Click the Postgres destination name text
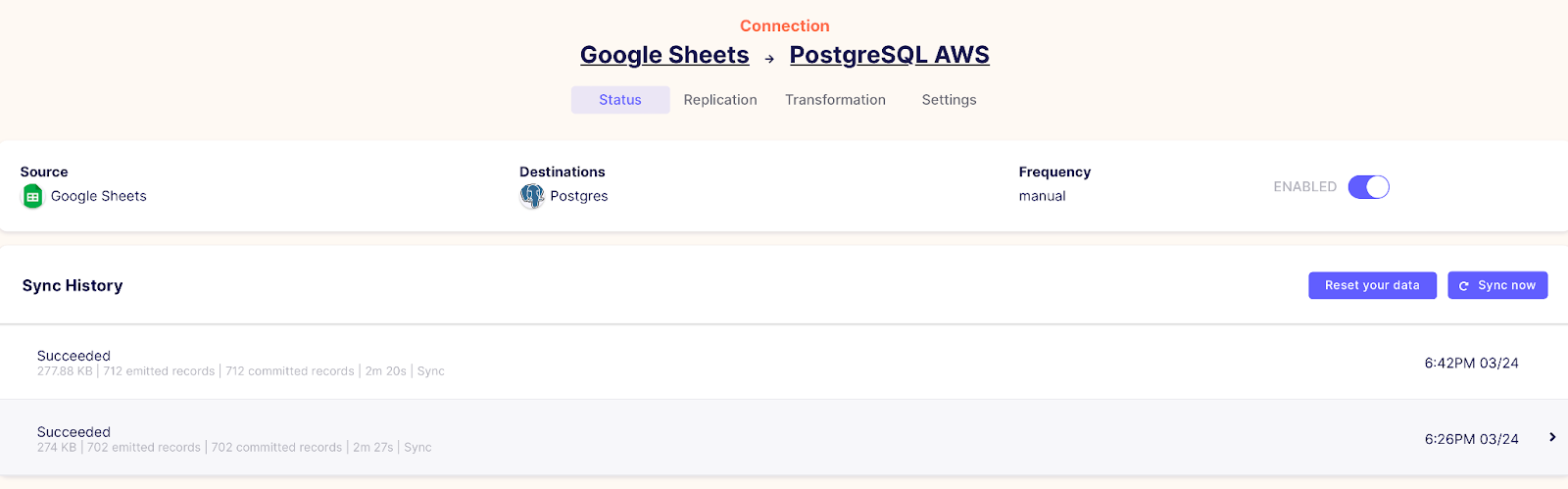 pos(579,196)
